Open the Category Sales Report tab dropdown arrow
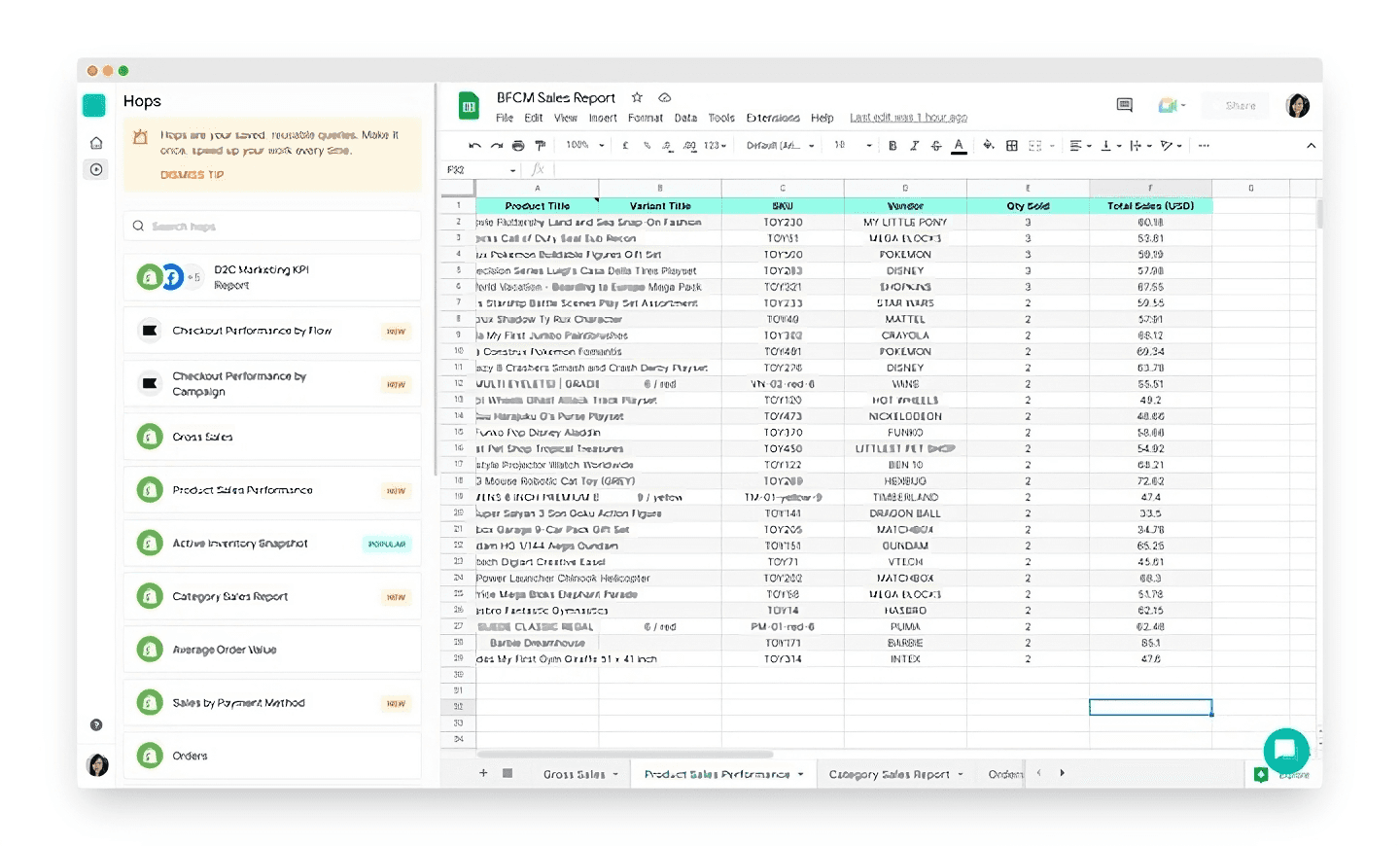Viewport: 1400px width, 846px height. click(x=961, y=774)
